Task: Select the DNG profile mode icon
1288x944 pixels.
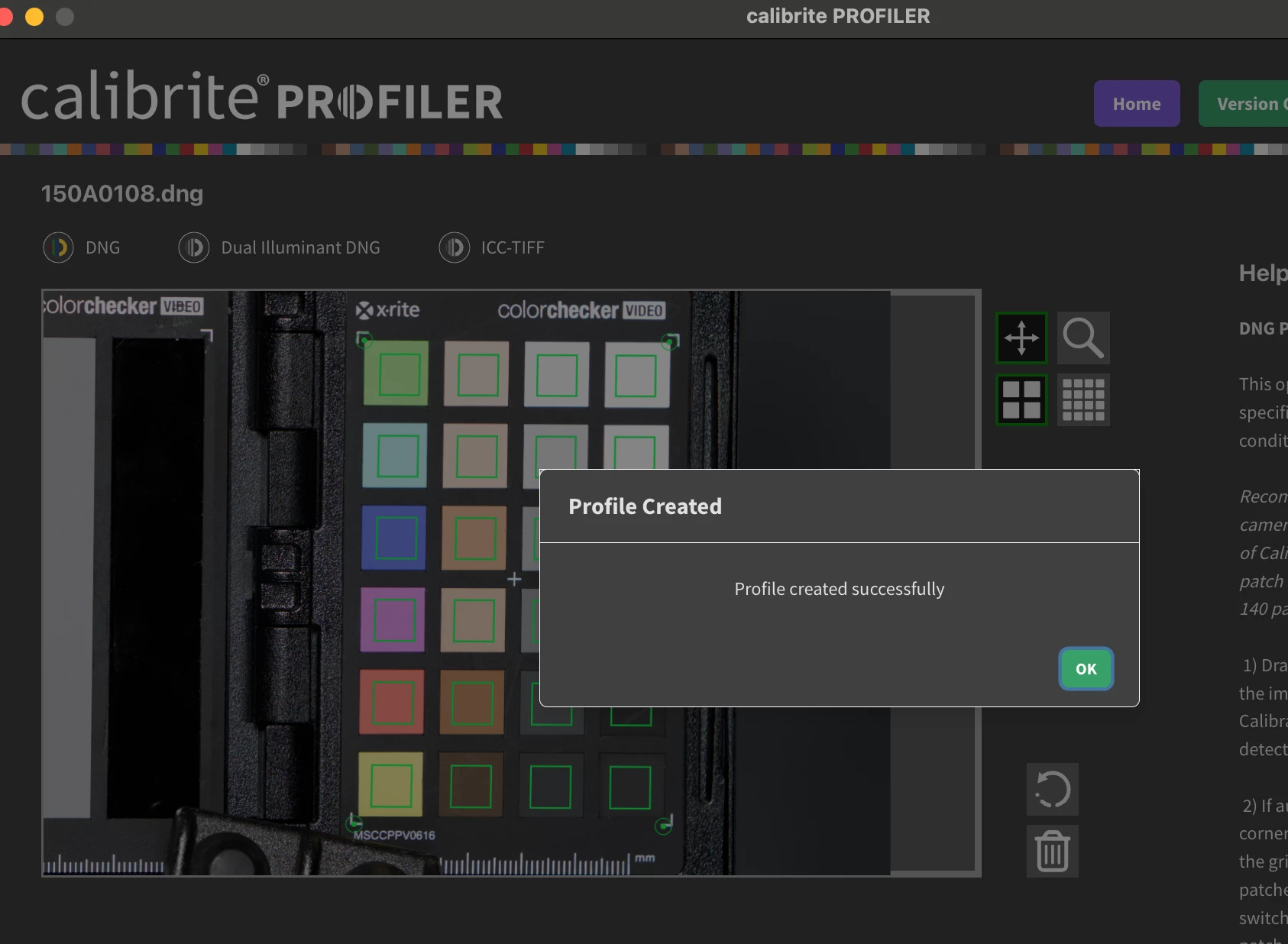Action: point(59,247)
